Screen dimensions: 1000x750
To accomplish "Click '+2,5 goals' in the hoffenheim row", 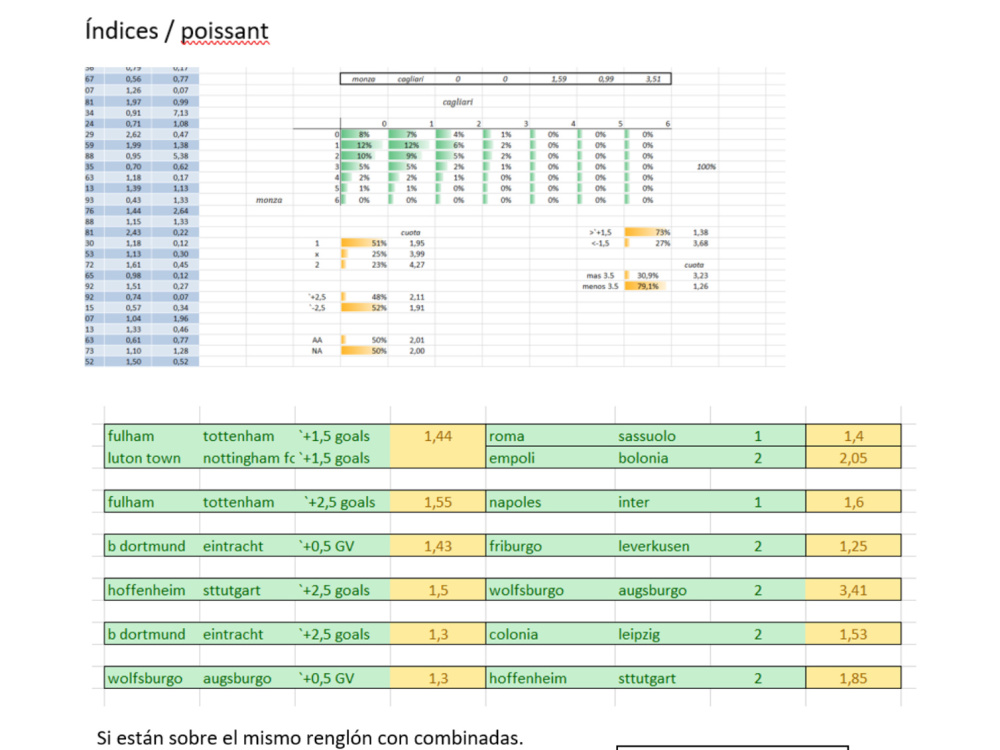I will [x=334, y=590].
